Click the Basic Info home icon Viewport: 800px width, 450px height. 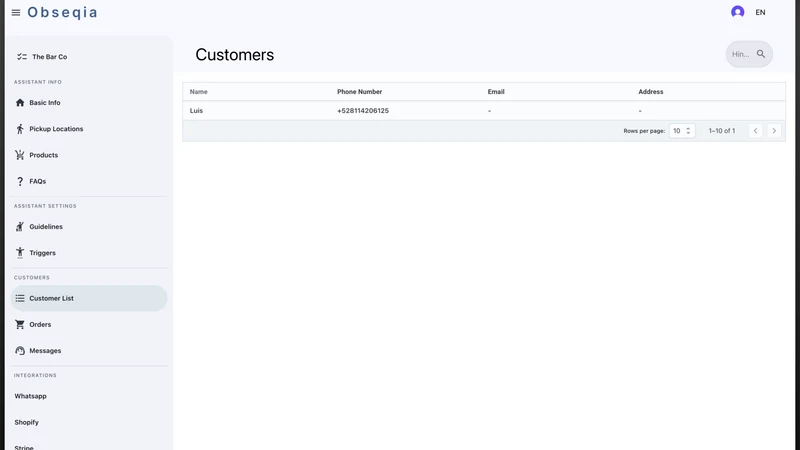(20, 103)
